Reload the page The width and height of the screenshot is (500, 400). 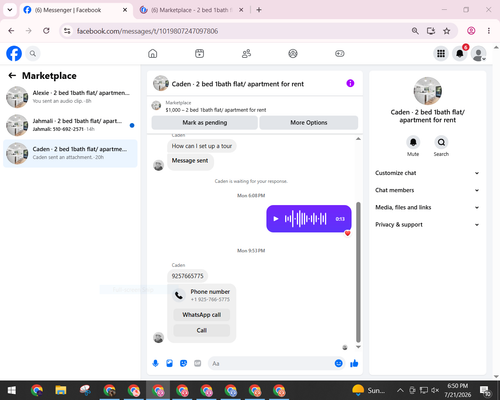pos(46,31)
